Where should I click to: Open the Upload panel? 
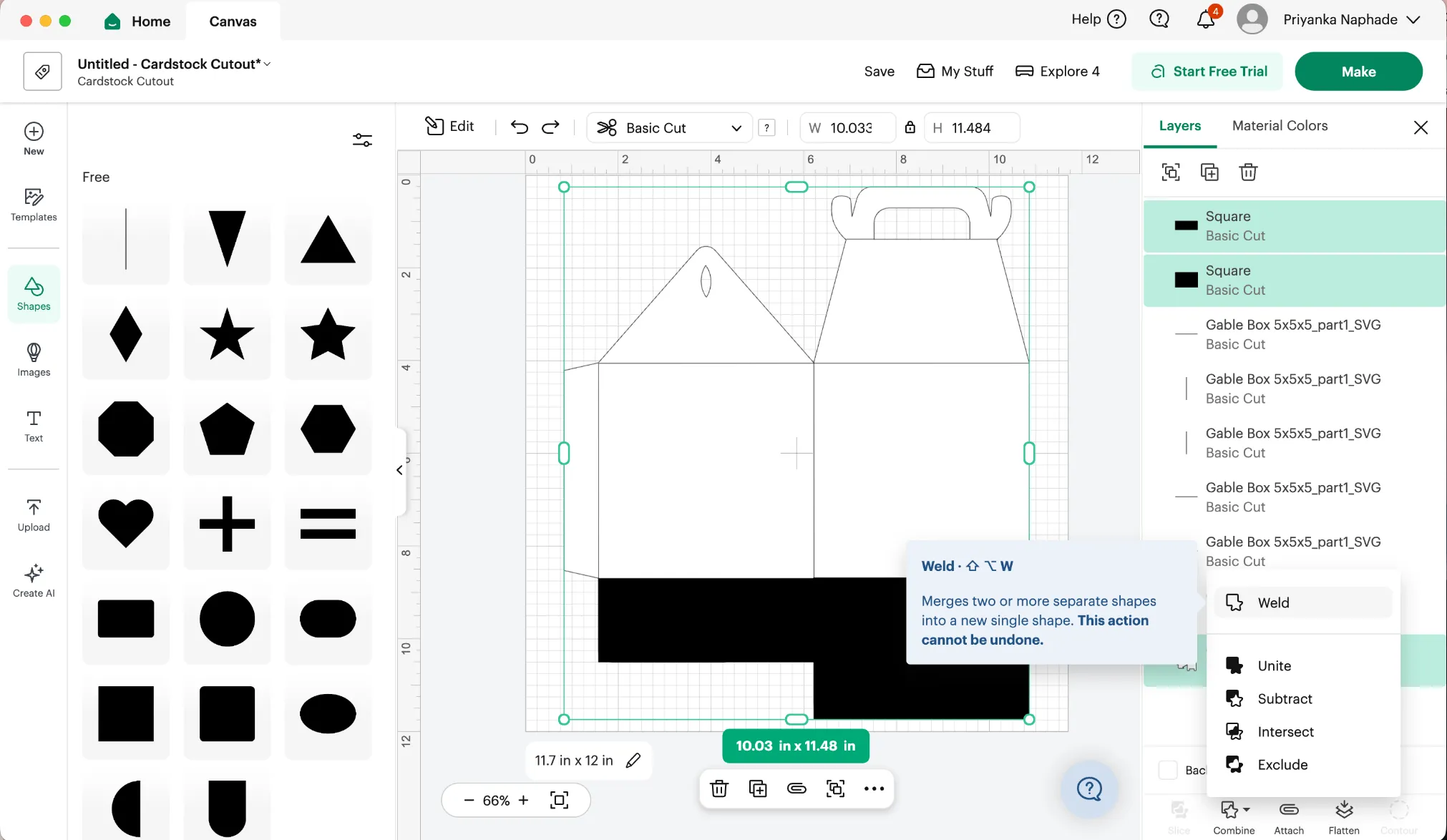coord(34,515)
